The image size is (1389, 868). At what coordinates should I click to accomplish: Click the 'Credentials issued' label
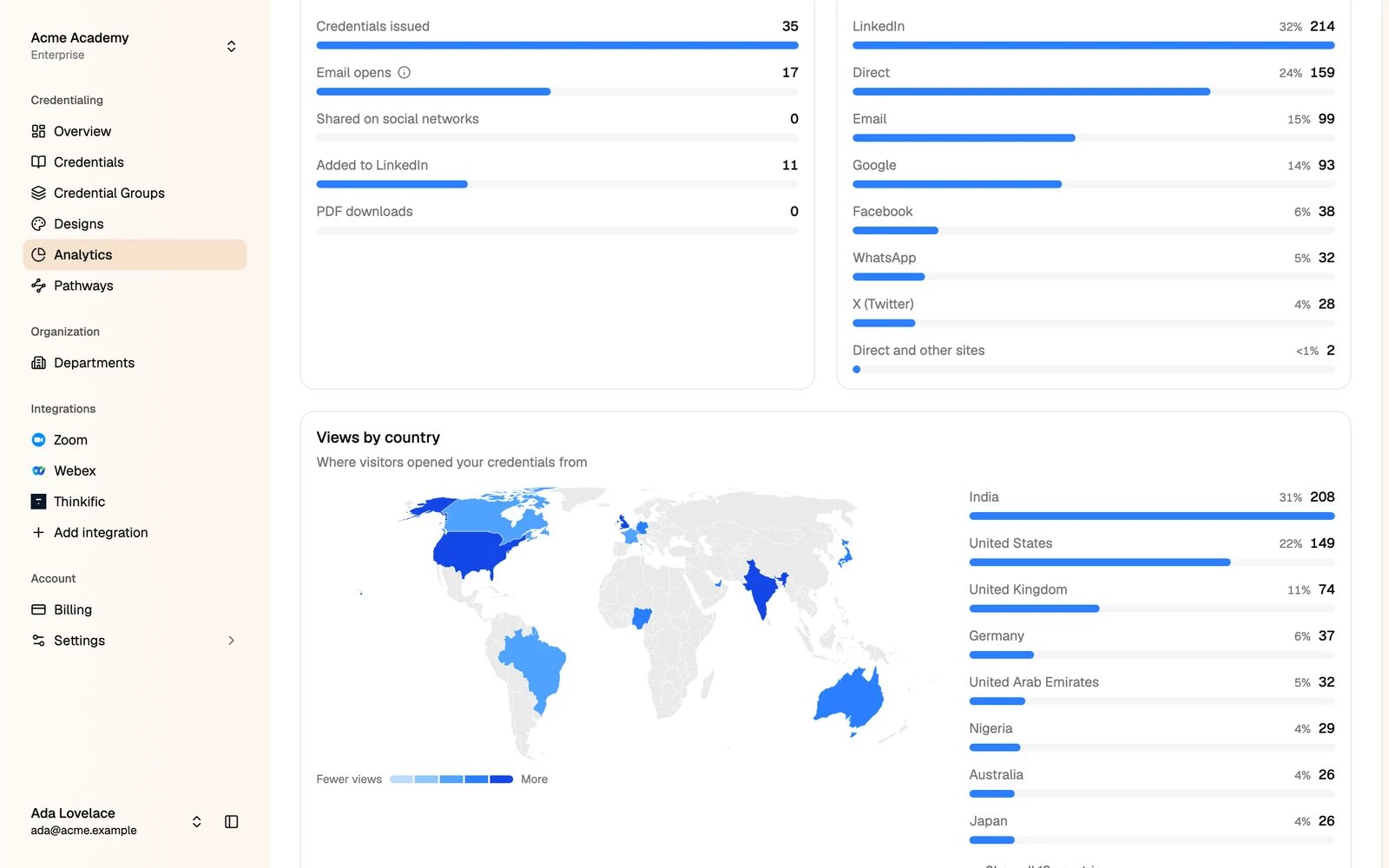(x=372, y=27)
